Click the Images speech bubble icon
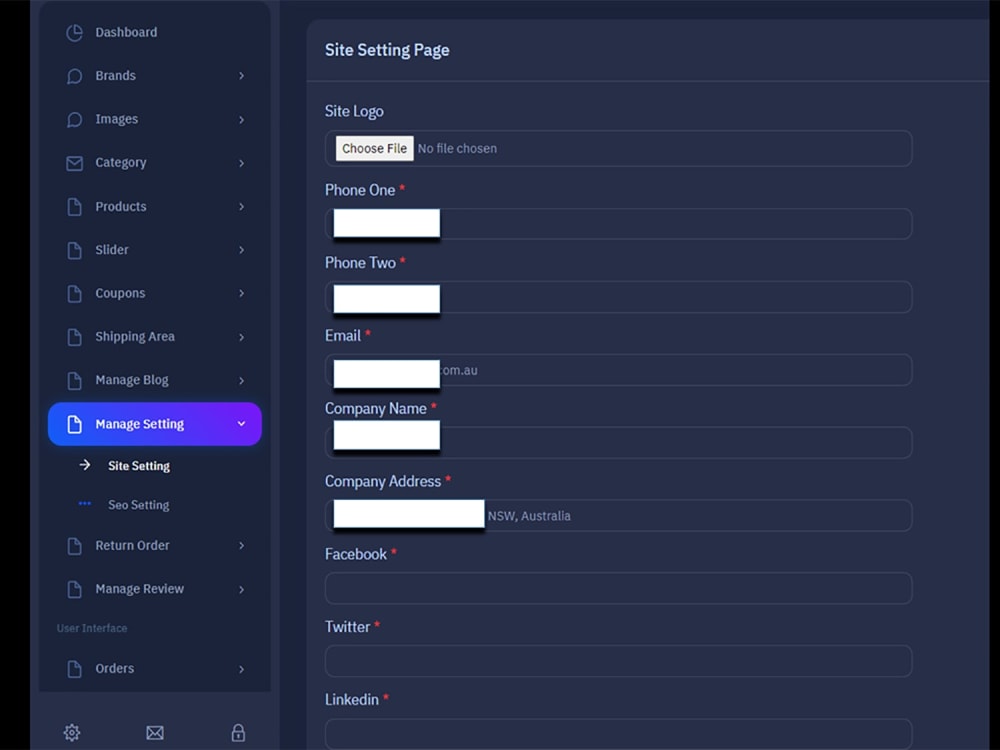The width and height of the screenshot is (1000, 750). point(73,119)
